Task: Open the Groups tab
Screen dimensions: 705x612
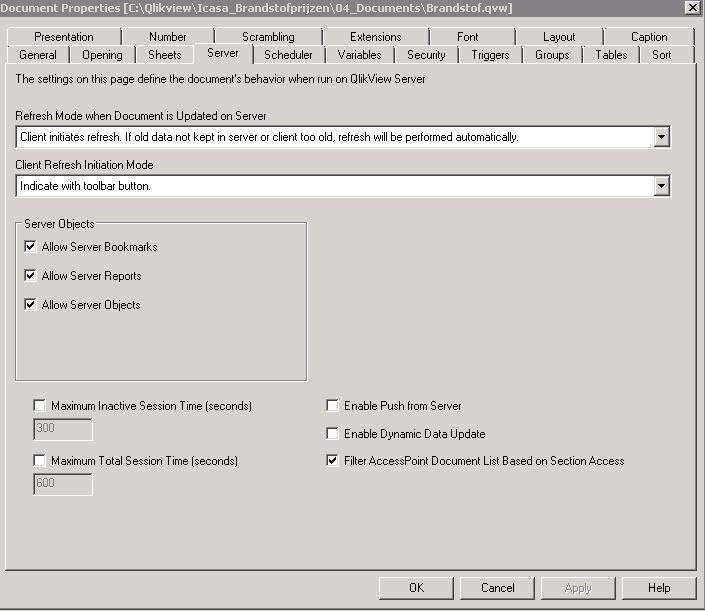Action: pyautogui.click(x=552, y=55)
